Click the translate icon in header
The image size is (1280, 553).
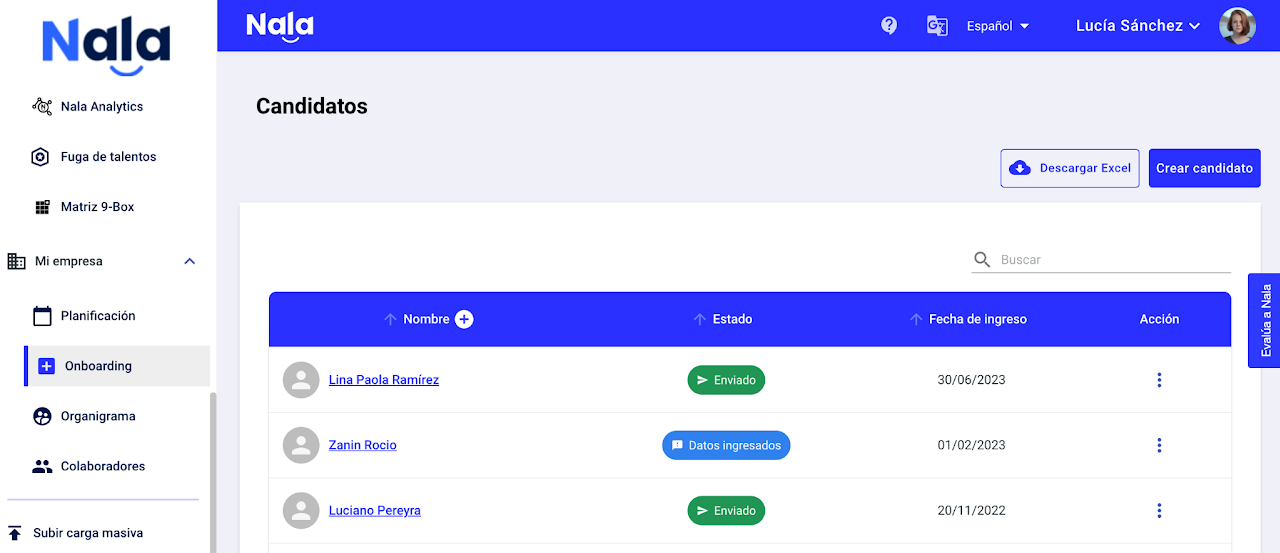click(x=937, y=26)
